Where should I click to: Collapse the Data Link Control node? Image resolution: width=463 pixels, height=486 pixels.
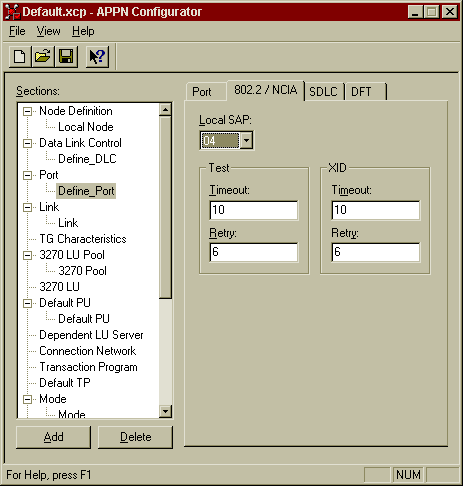(27, 143)
